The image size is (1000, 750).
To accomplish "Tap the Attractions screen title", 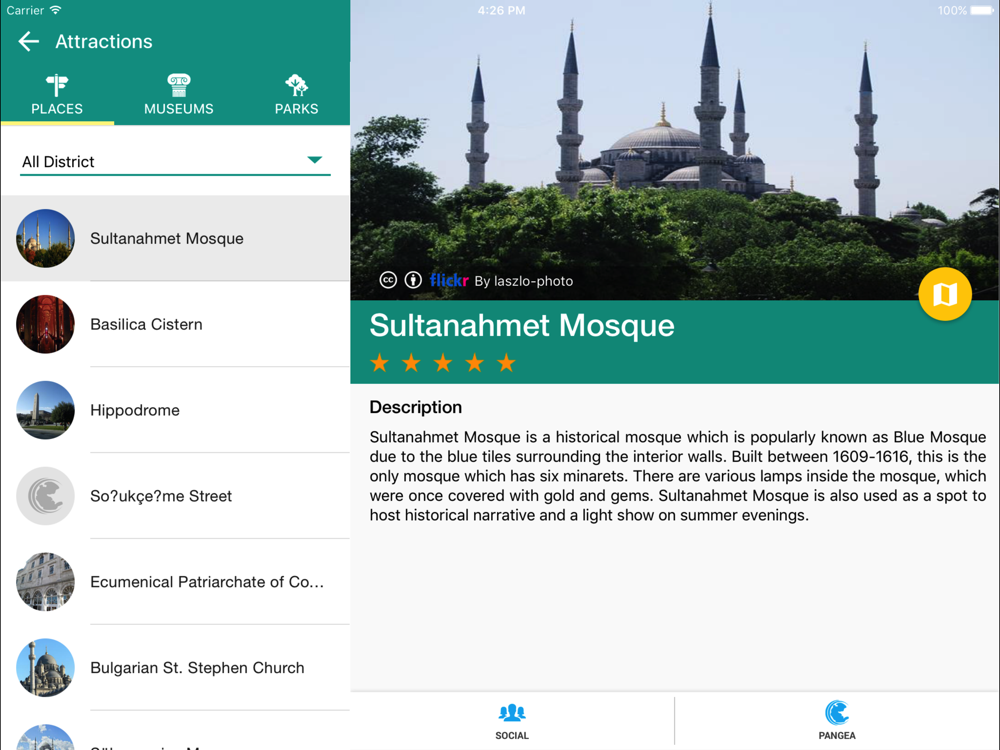I will point(104,41).
